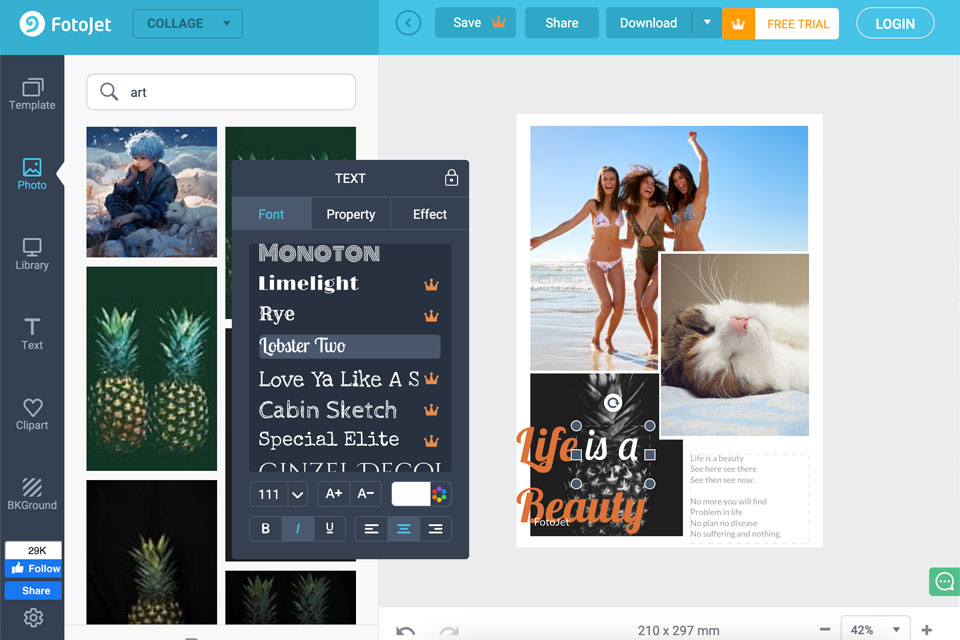The width and height of the screenshot is (960, 640).
Task: Click the back arrow circle button
Action: point(408,23)
